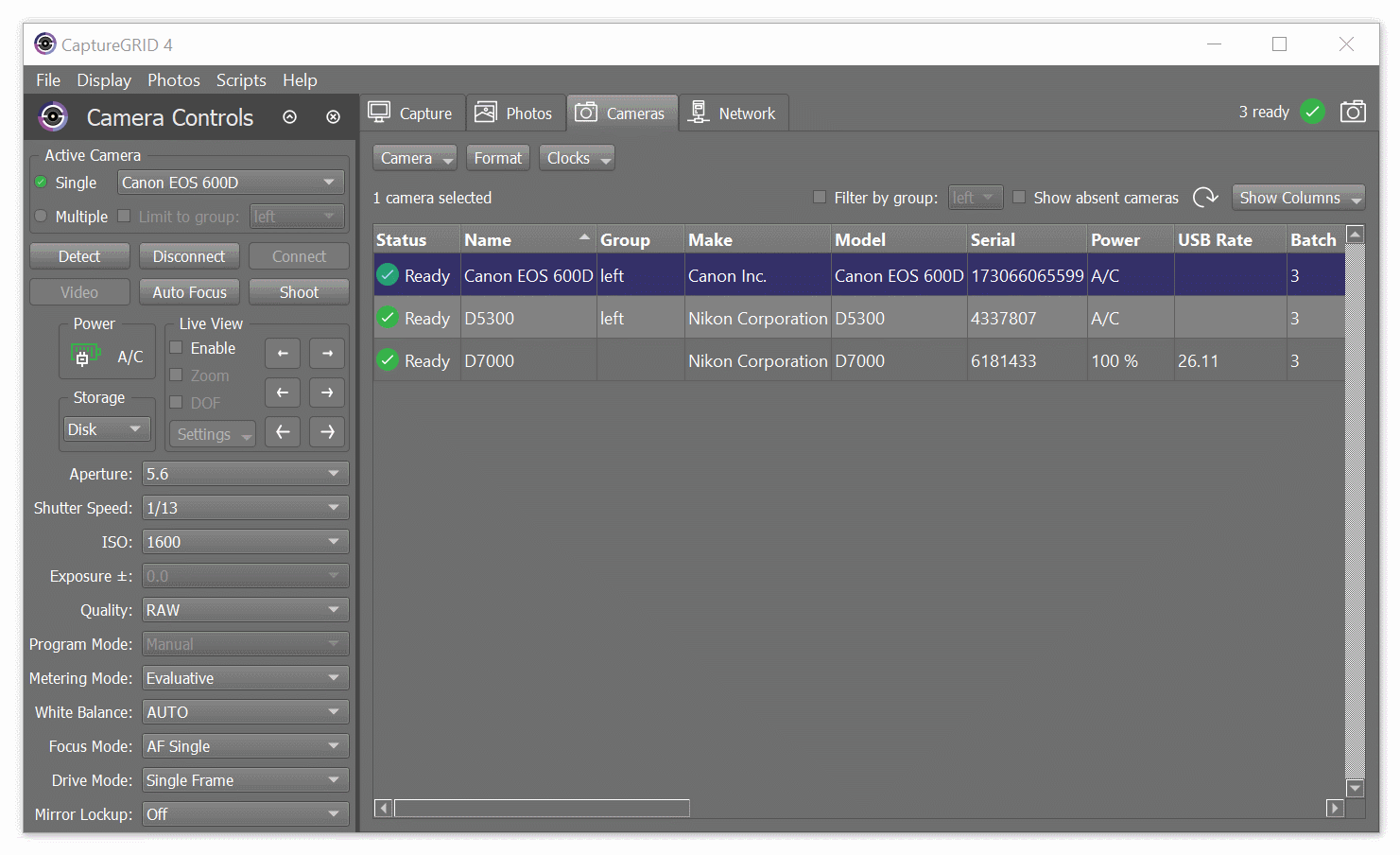Screen dimensions: 1400x855
Task: Select the Multiple camera radio button
Action: (42, 217)
